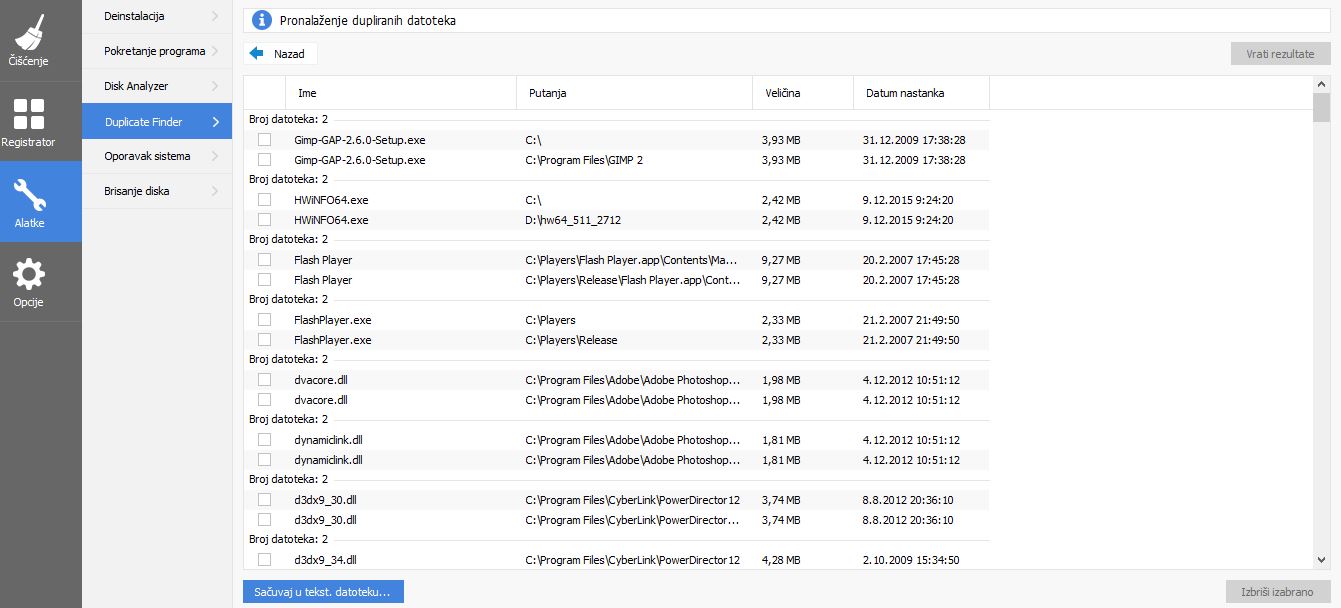The height and width of the screenshot is (608, 1341).
Task: Click the 4,28 MB size value
Action: click(781, 560)
